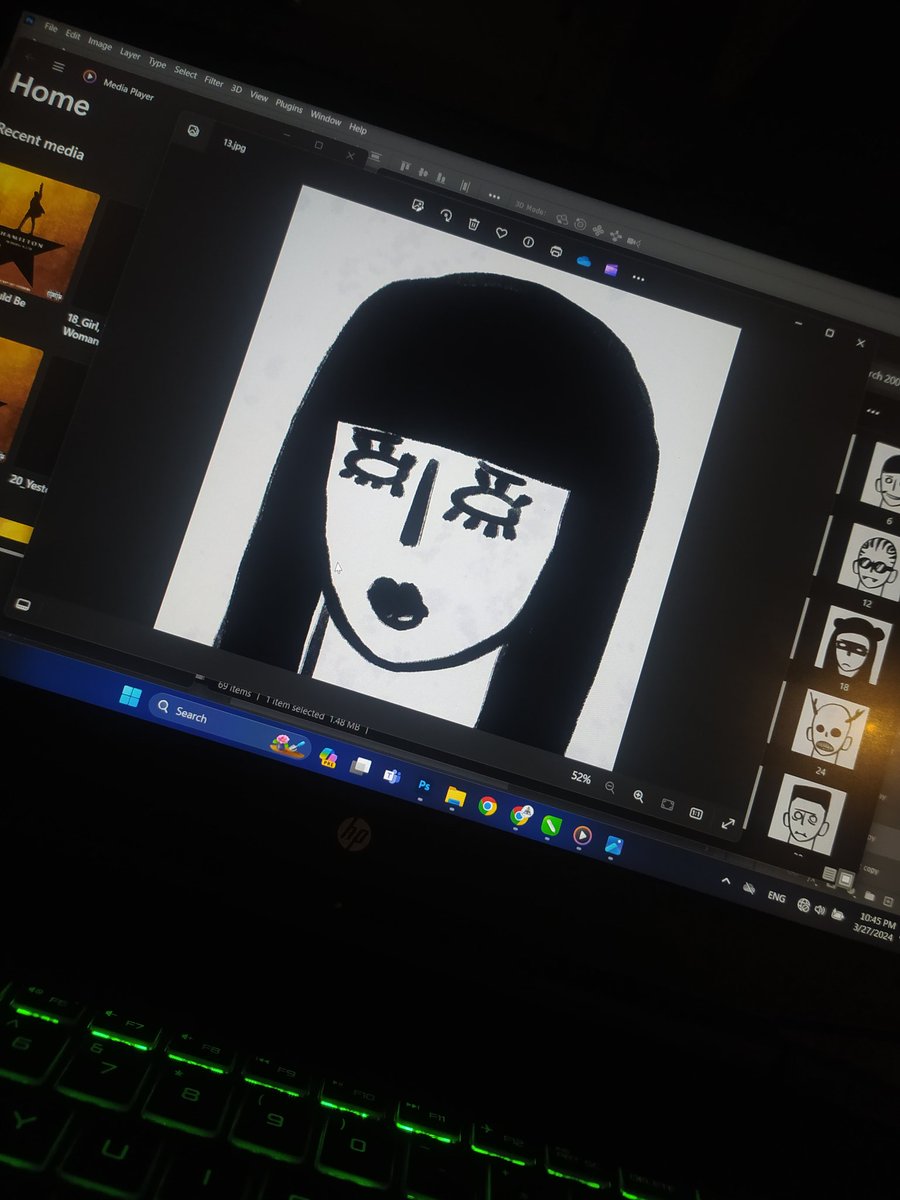
Task: Open the Windows Start menu
Action: (x=131, y=695)
